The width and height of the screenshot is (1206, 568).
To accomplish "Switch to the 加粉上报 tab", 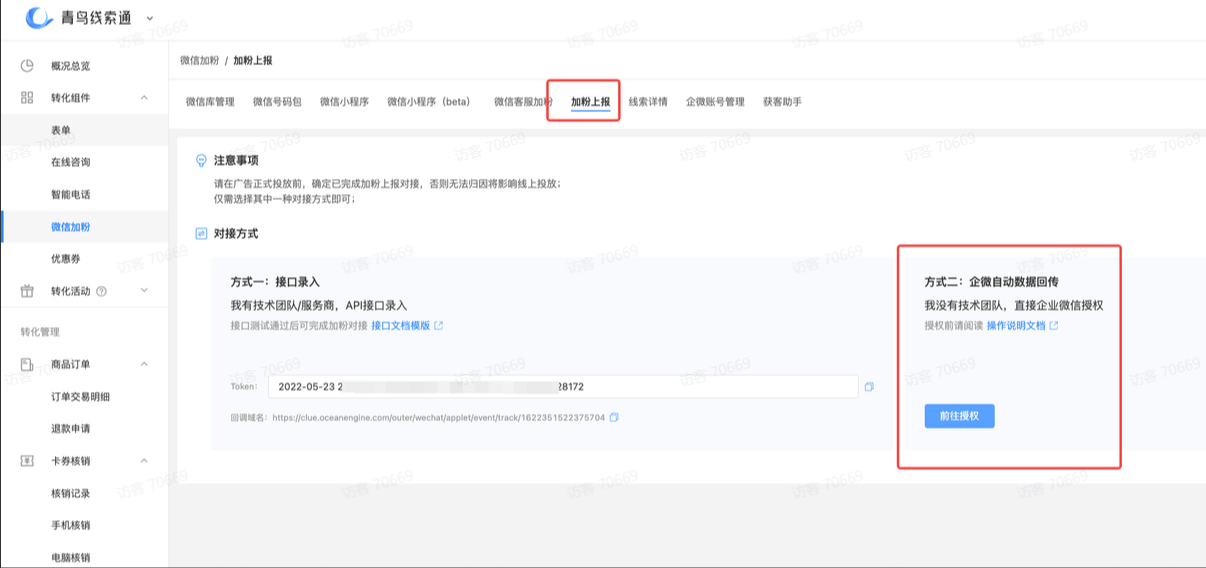I will coord(590,102).
